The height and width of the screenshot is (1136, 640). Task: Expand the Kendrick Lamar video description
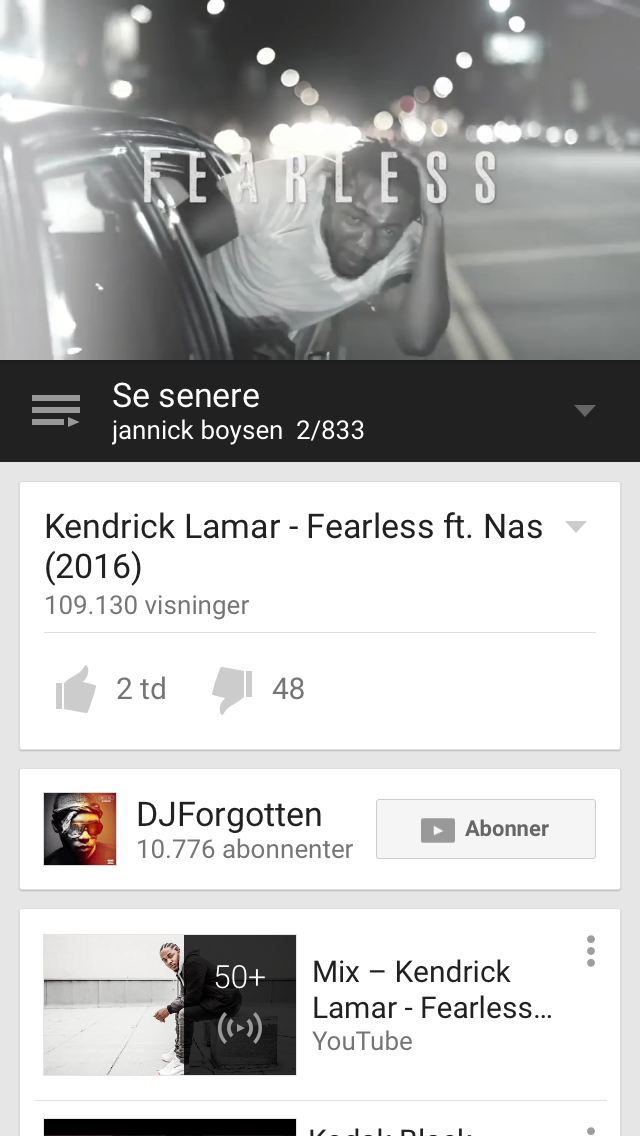(576, 527)
